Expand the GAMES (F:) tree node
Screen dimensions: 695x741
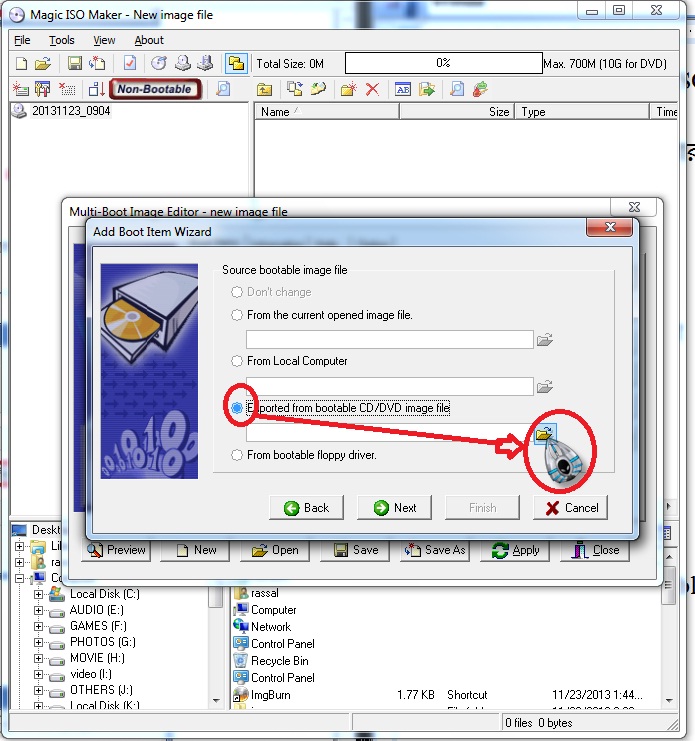[x=38, y=627]
